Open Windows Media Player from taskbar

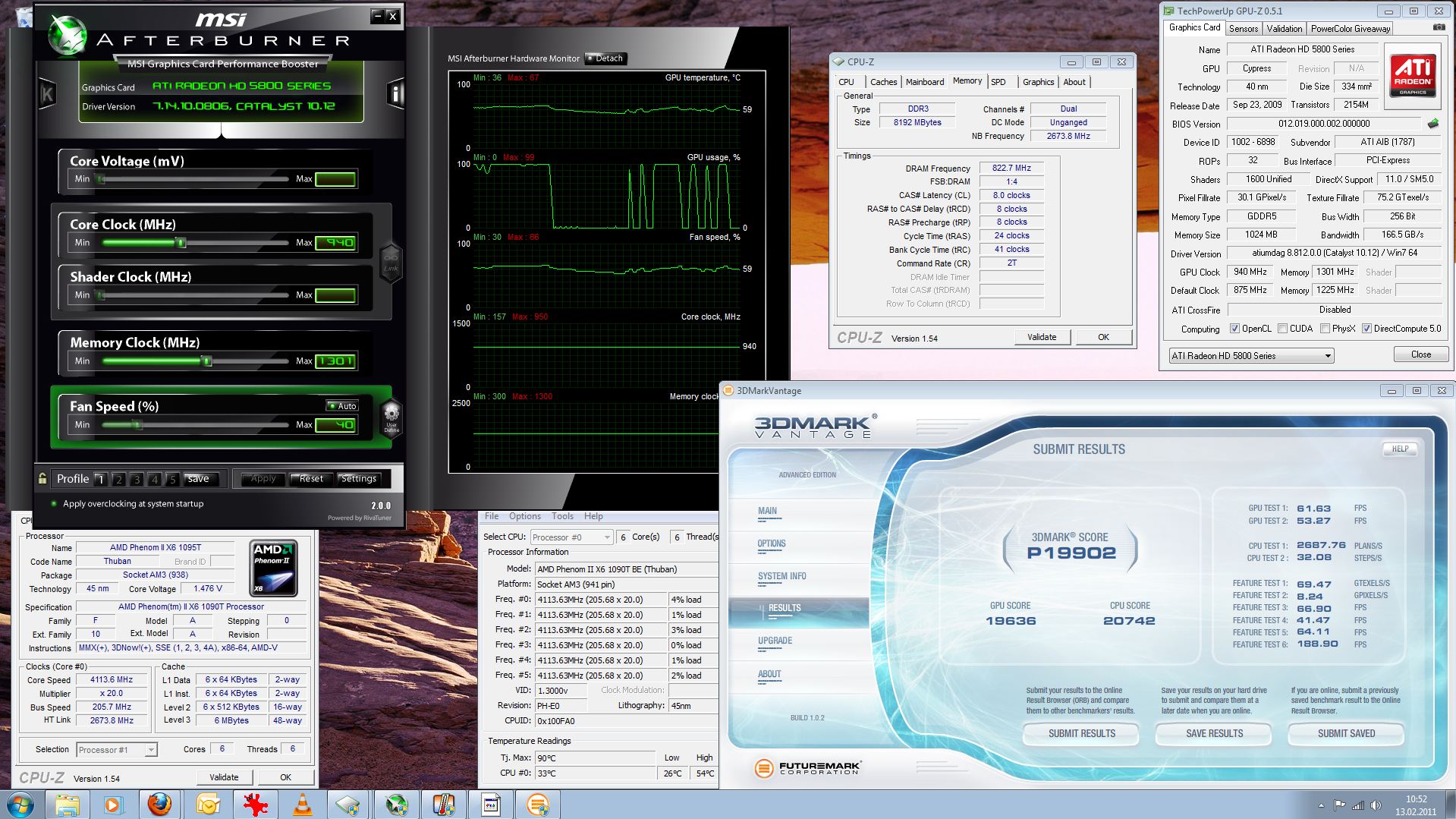pos(113,805)
